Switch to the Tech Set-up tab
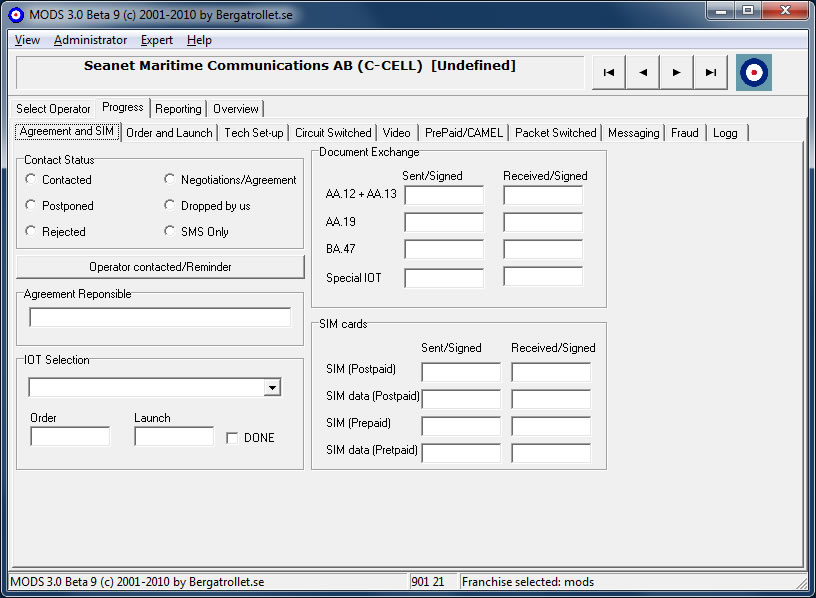Image resolution: width=816 pixels, height=598 pixels. point(253,133)
